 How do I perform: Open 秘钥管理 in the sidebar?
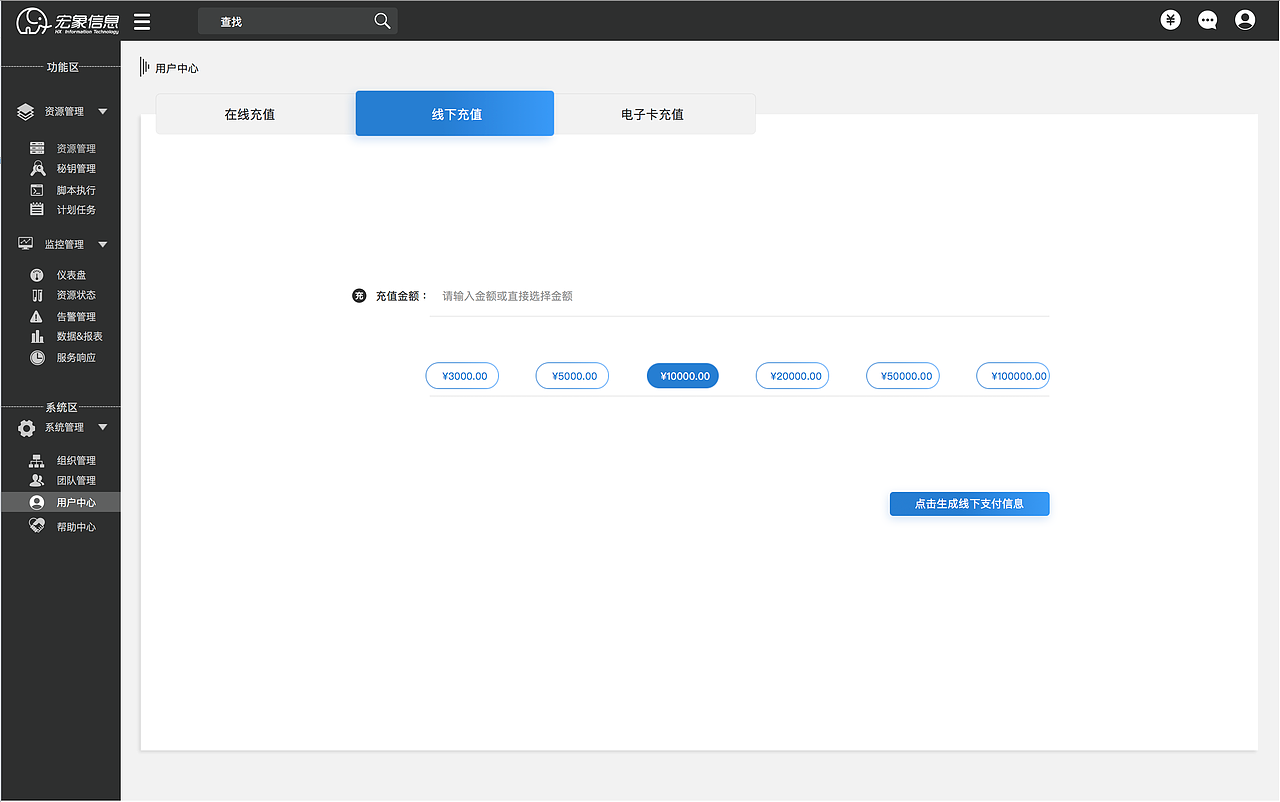click(x=76, y=169)
